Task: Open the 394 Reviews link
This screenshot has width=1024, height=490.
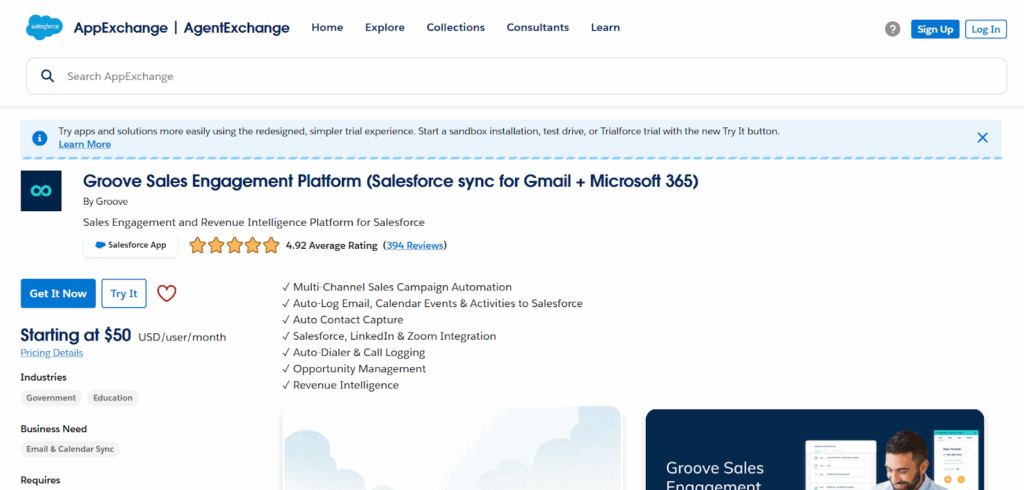Action: (415, 246)
